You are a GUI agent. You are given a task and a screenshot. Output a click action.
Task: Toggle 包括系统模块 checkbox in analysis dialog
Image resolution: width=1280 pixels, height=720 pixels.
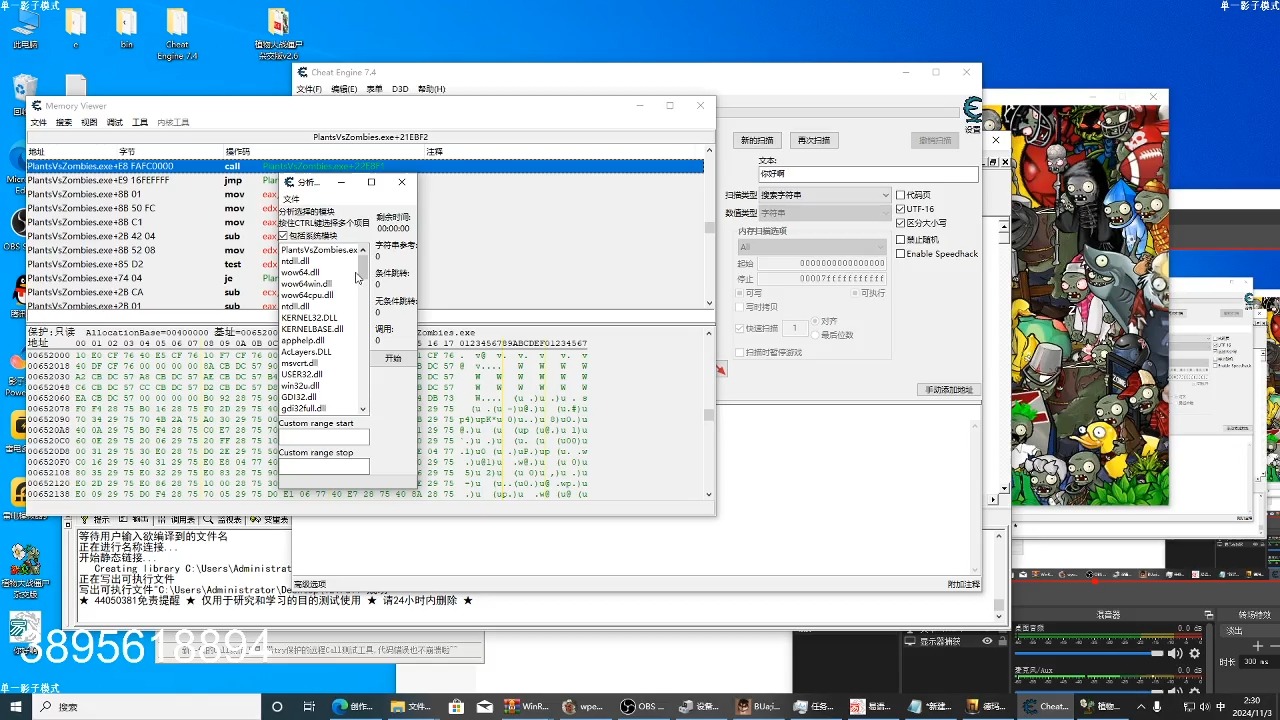coord(283,235)
